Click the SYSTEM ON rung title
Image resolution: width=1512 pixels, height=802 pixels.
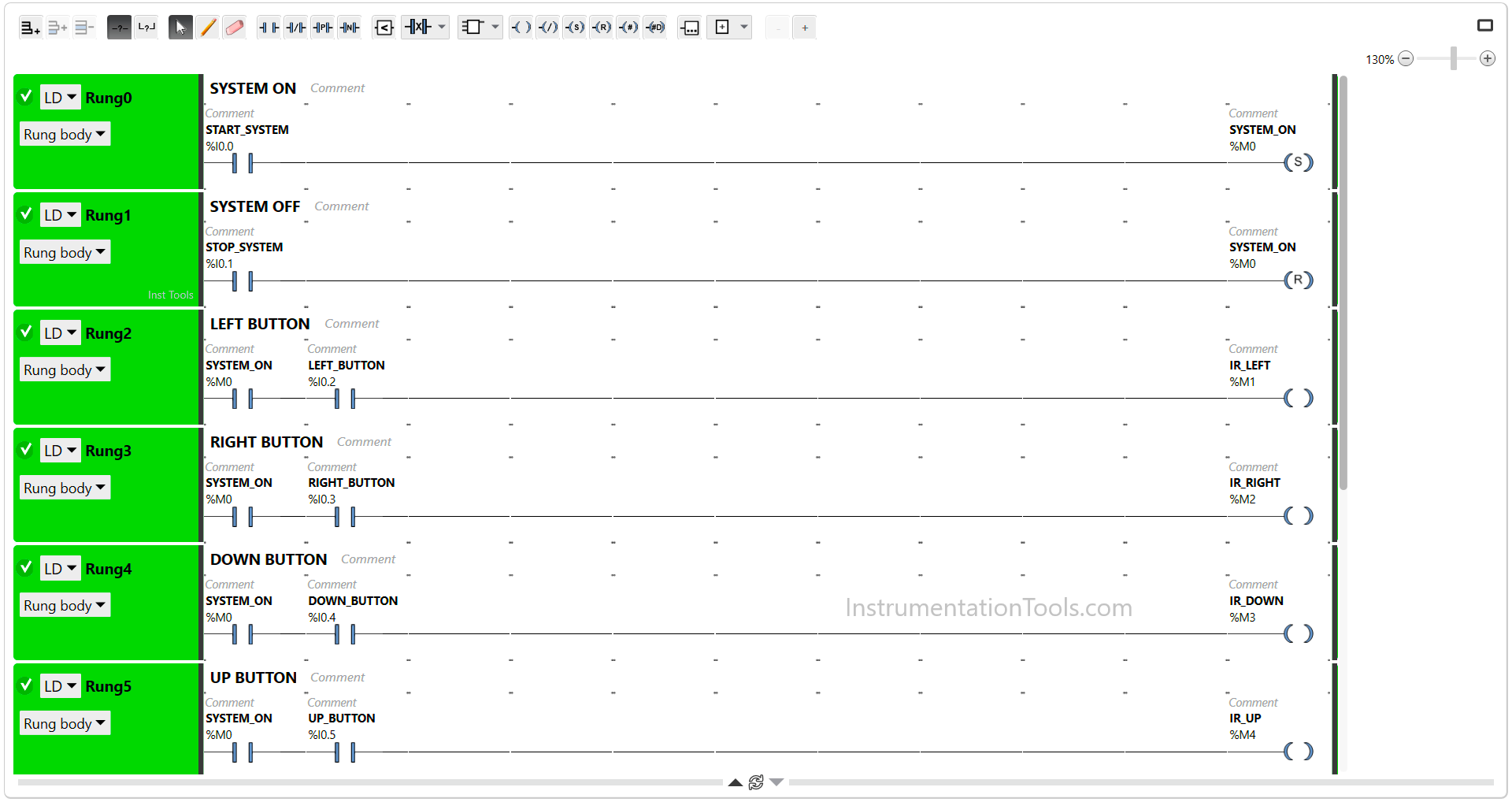253,88
